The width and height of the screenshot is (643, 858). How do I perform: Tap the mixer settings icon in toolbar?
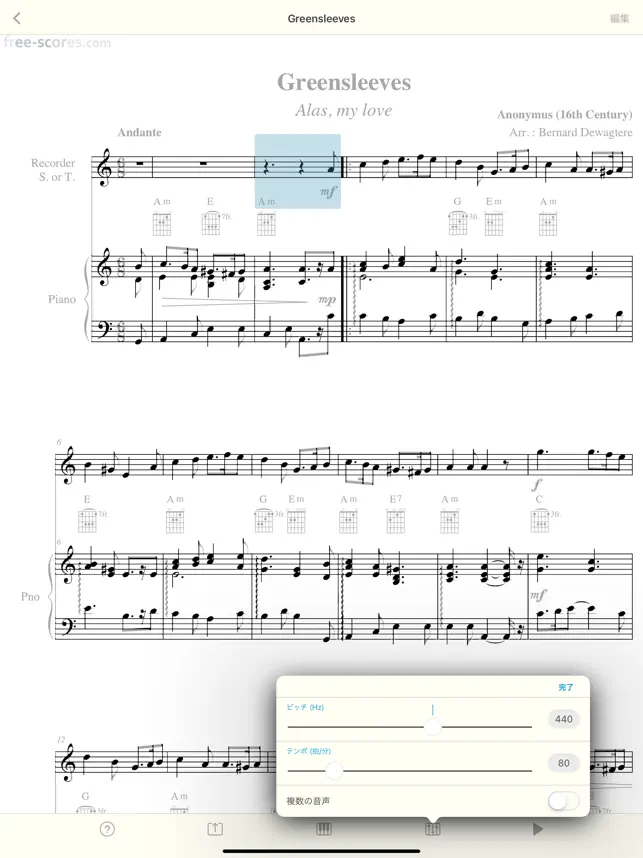[432, 829]
